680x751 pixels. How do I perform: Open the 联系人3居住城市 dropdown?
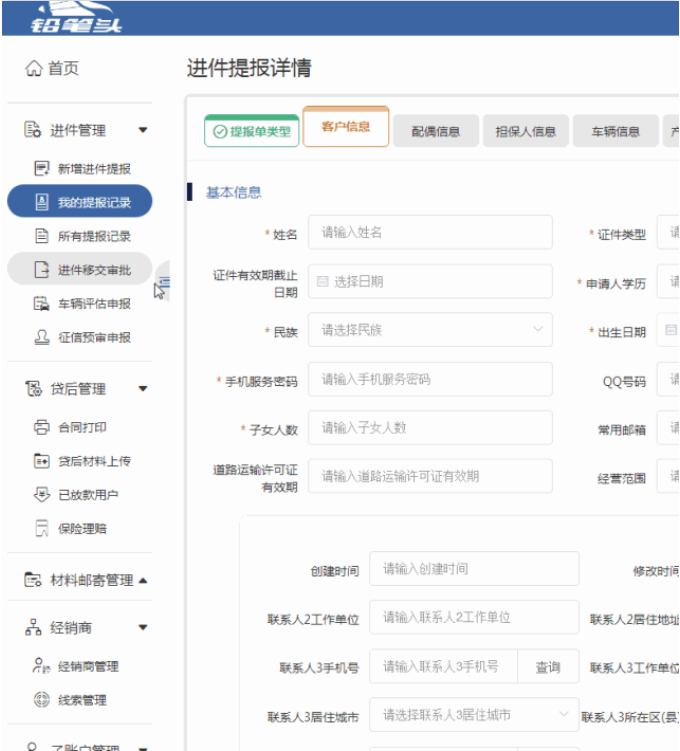(x=474, y=716)
